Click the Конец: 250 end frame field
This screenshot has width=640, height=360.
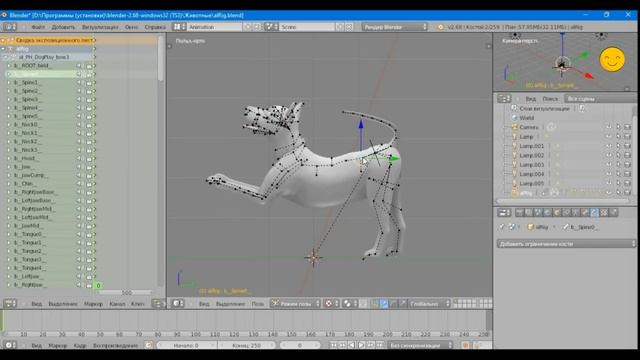[x=246, y=345]
